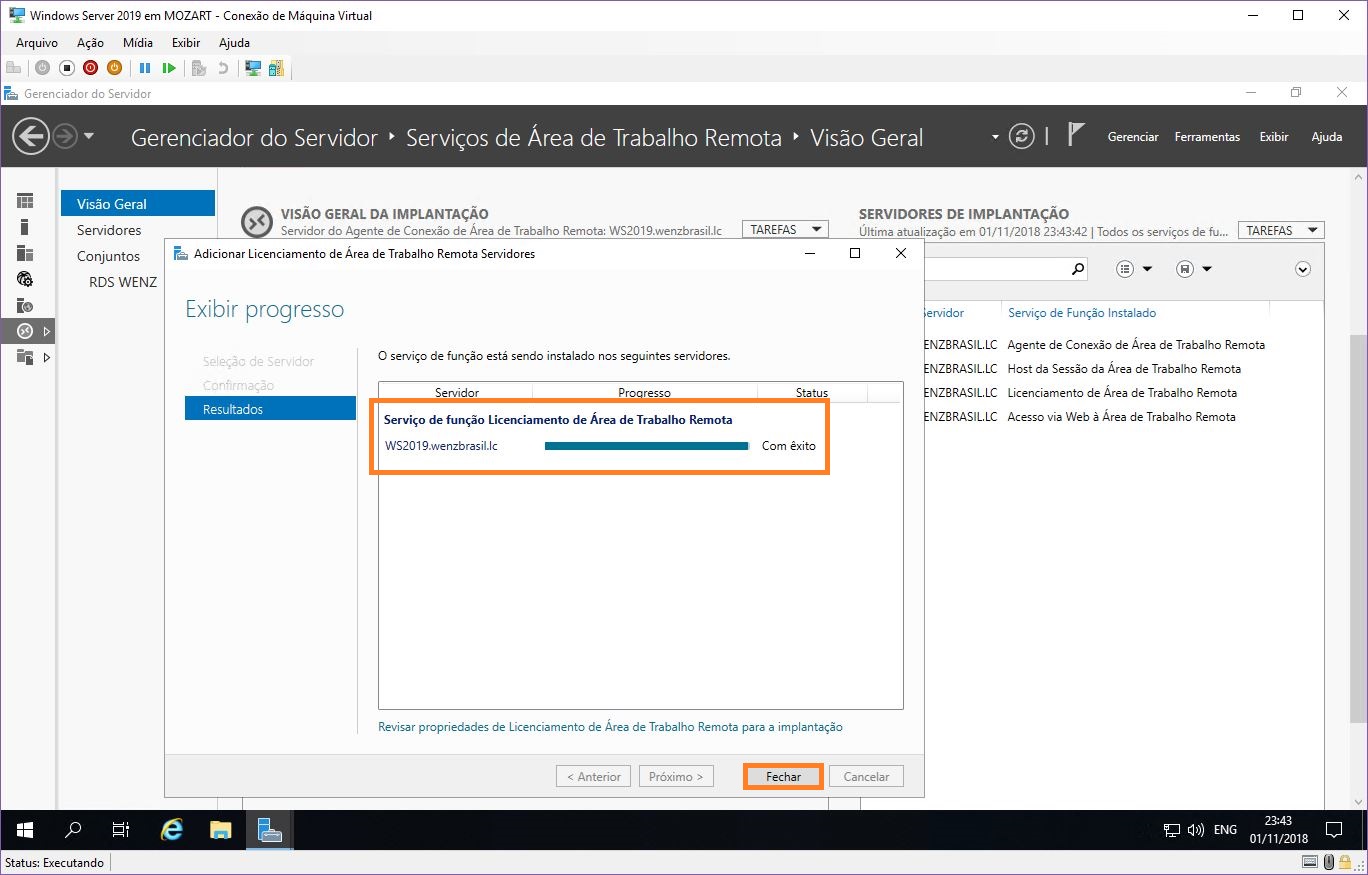The height and width of the screenshot is (875, 1368).
Task: Open the Ferramentas menu
Action: 1207,137
